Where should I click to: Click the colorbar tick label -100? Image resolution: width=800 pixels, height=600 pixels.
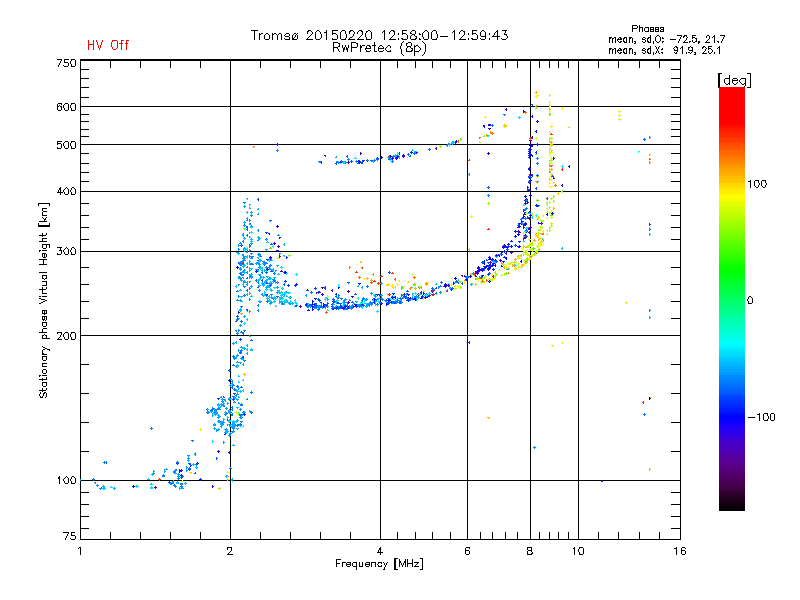762,417
